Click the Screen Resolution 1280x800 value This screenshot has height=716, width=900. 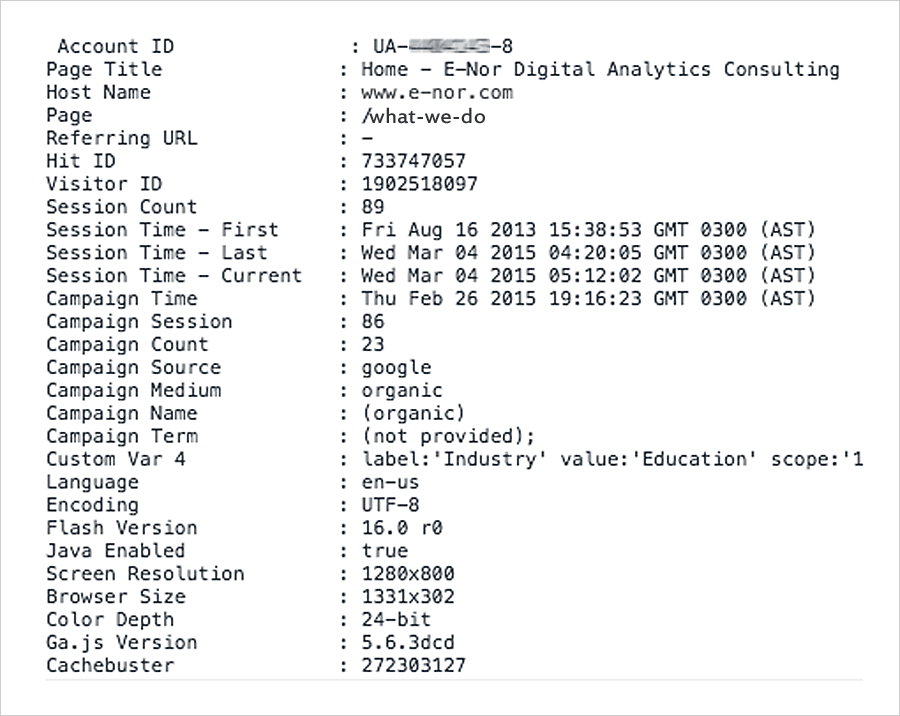coord(408,574)
